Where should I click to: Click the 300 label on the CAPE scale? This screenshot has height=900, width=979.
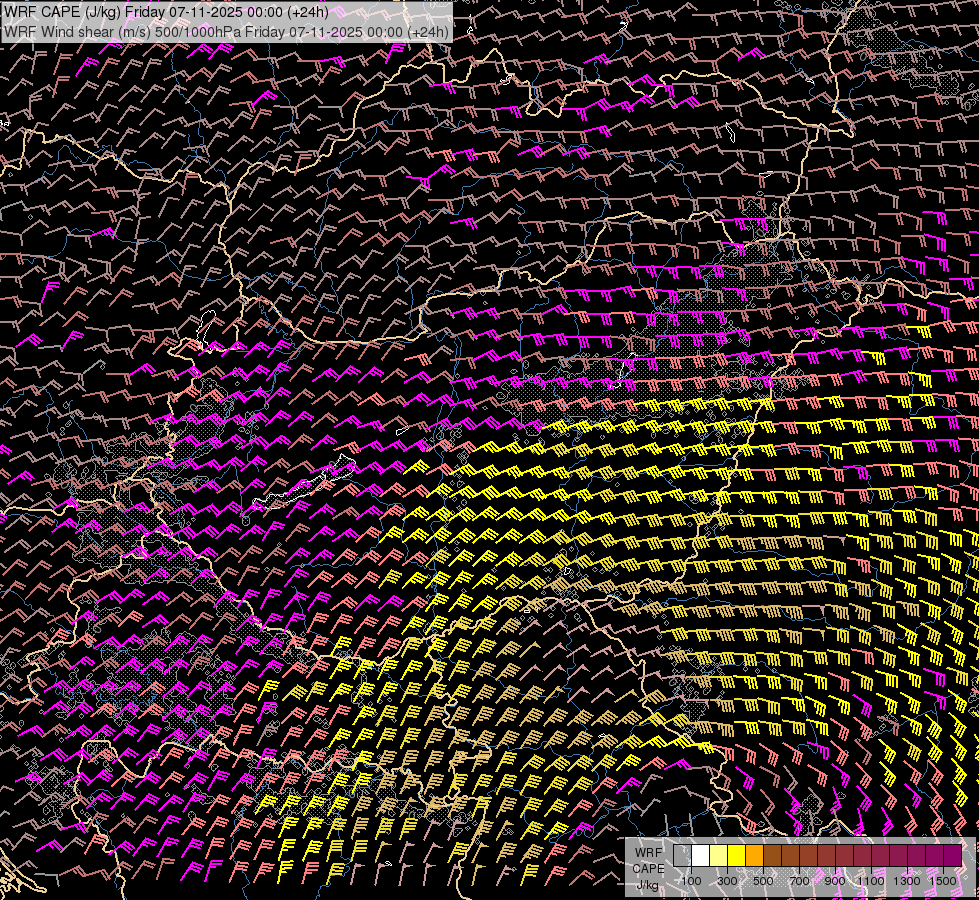[727, 881]
